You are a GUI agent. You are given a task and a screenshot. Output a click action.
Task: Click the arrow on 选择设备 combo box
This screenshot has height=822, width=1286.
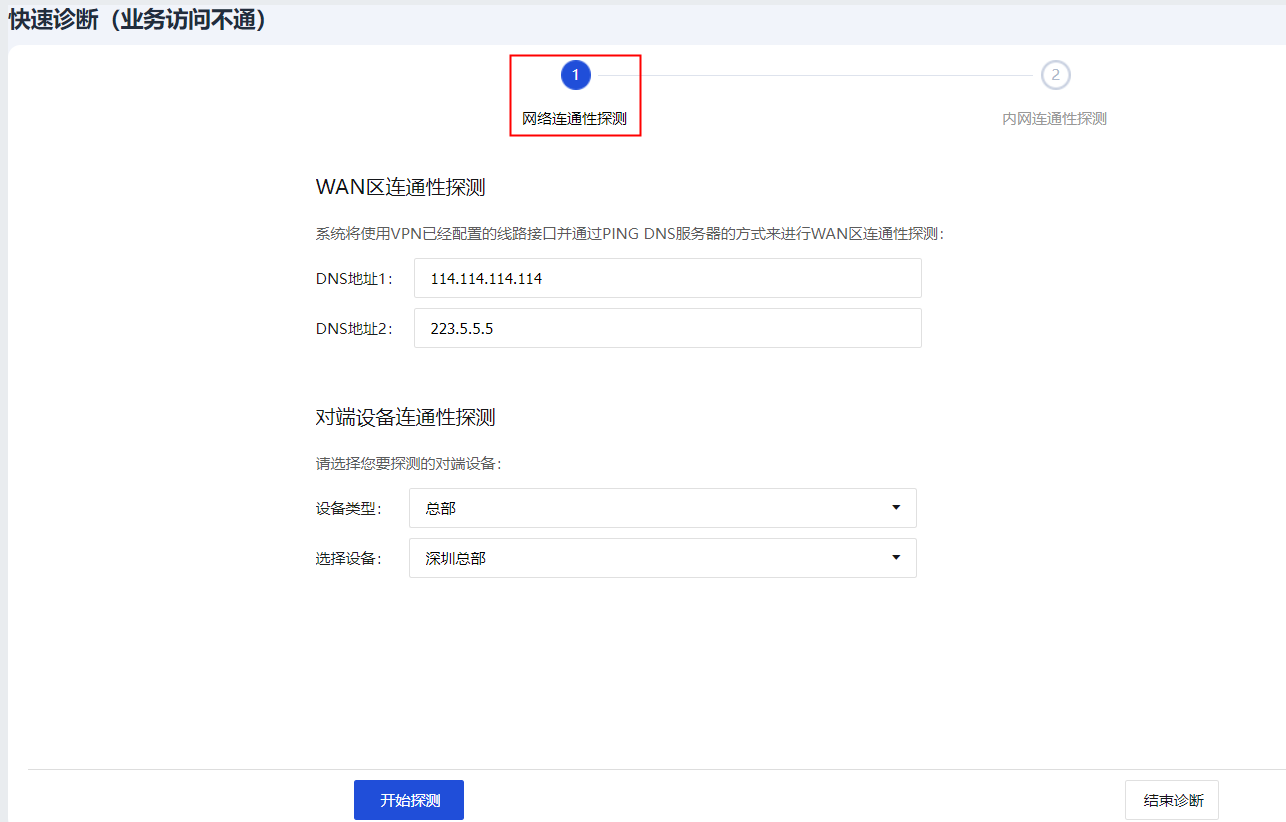(896, 558)
